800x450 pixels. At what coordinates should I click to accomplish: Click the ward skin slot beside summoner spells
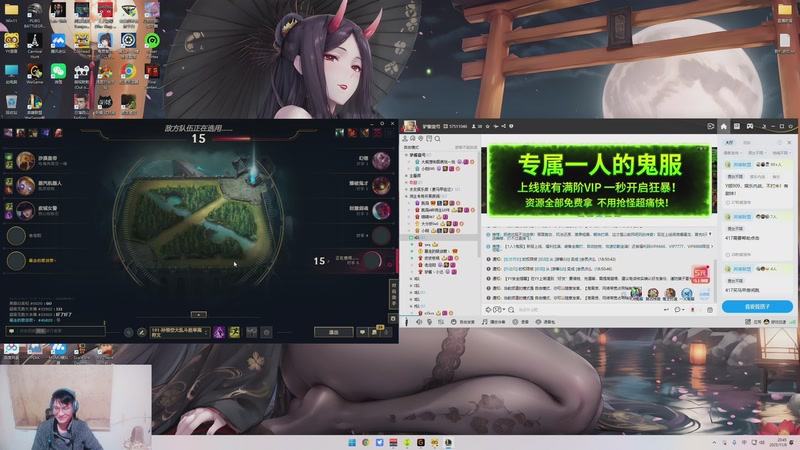pos(252,333)
